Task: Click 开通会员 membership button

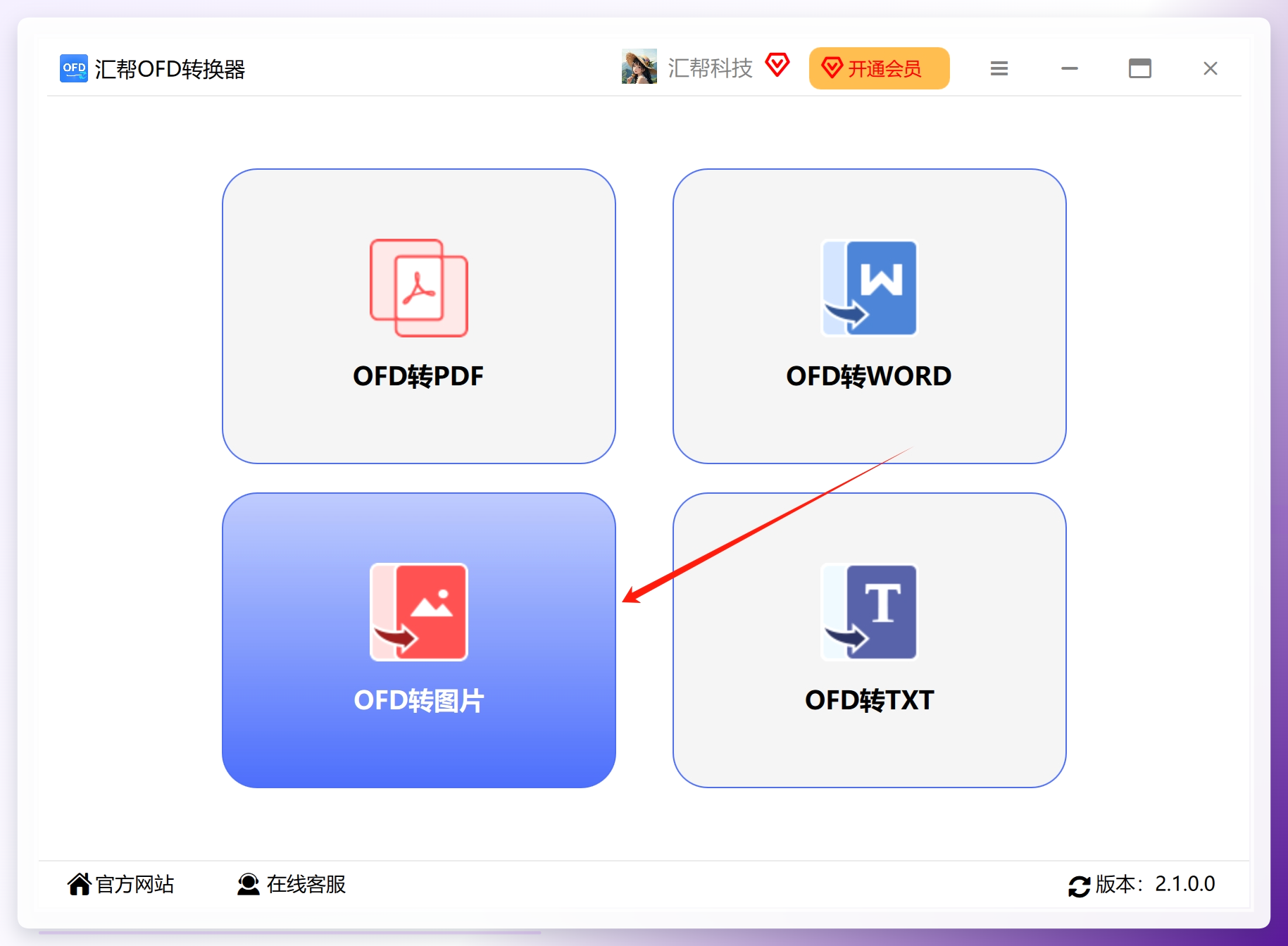Action: [x=879, y=68]
